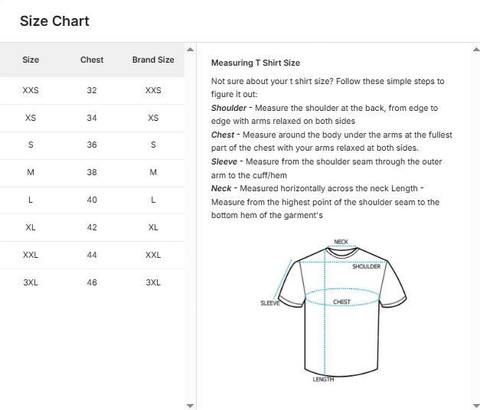Select the Size column header
Image resolution: width=480 pixels, height=410 pixels.
coord(31,60)
